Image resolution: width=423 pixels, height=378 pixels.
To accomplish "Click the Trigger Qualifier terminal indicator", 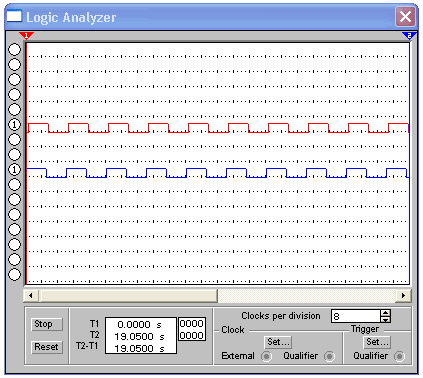I will pos(399,356).
